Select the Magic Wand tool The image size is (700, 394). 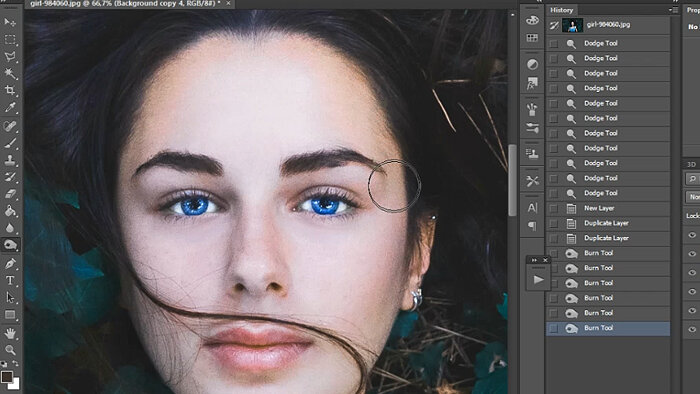point(10,73)
